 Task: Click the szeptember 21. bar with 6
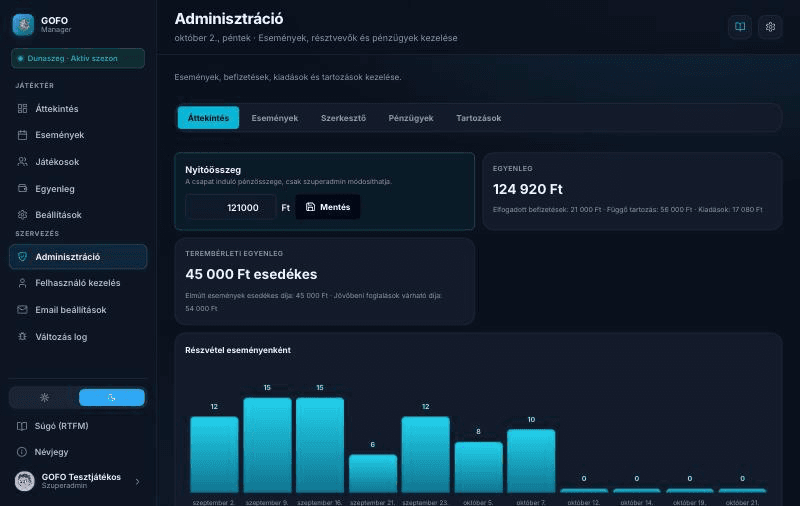click(373, 473)
